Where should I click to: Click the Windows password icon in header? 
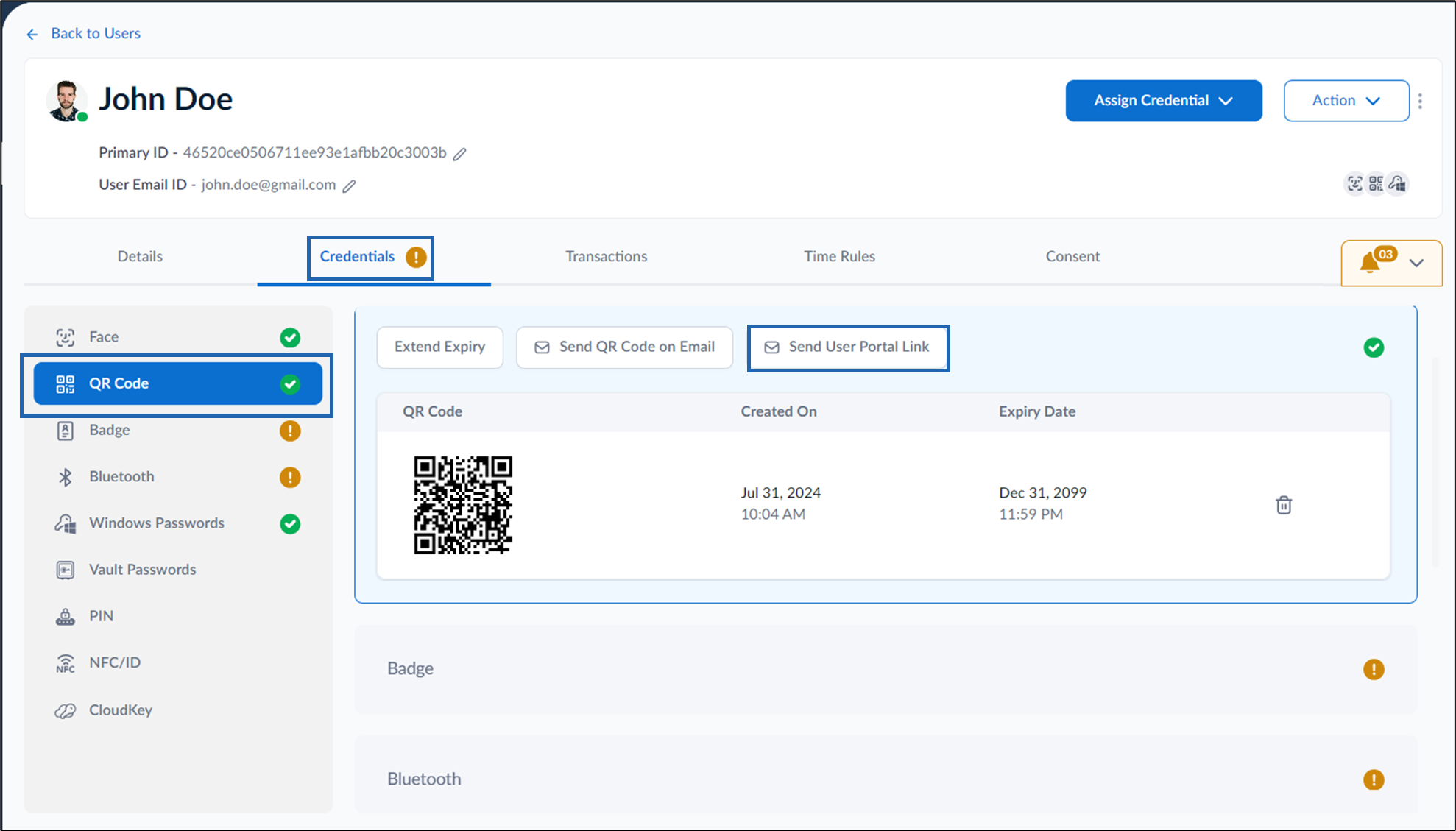1398,183
